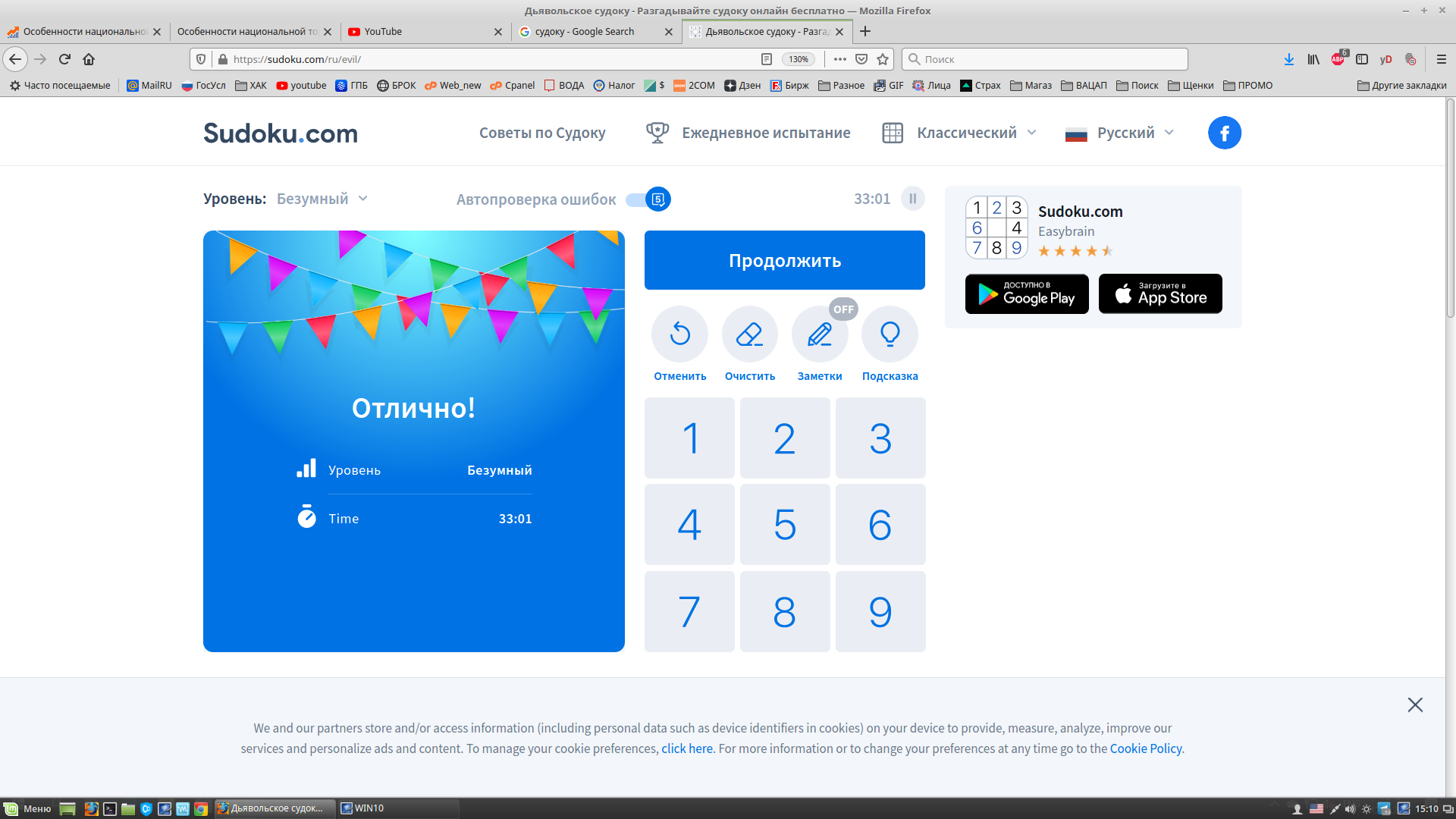1456x819 pixels.
Task: Click number 5 on the numpad
Action: pyautogui.click(x=785, y=525)
